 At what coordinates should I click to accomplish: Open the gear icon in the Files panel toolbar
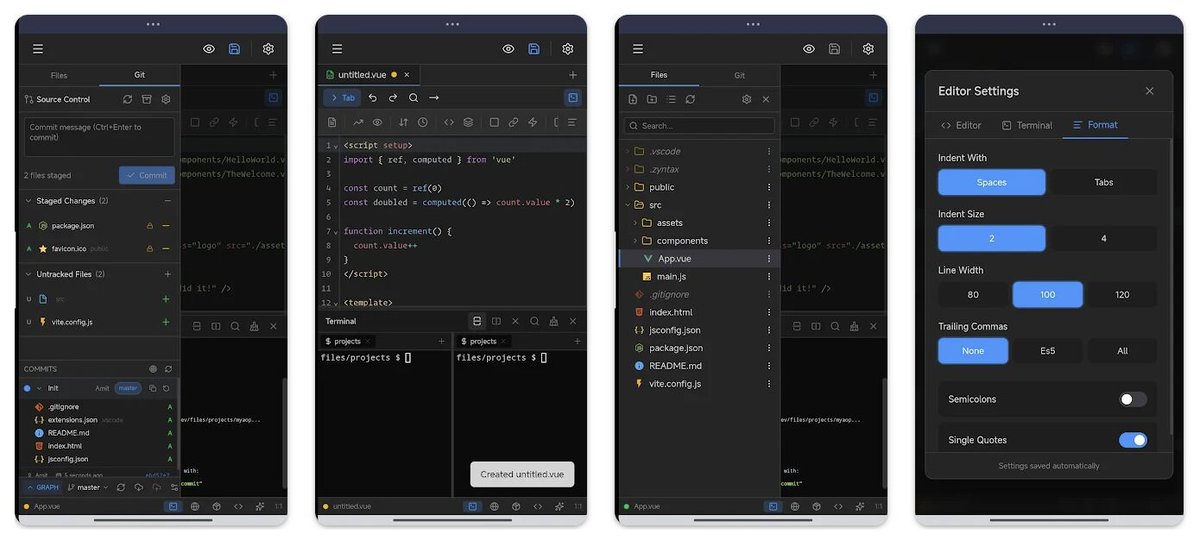point(746,99)
